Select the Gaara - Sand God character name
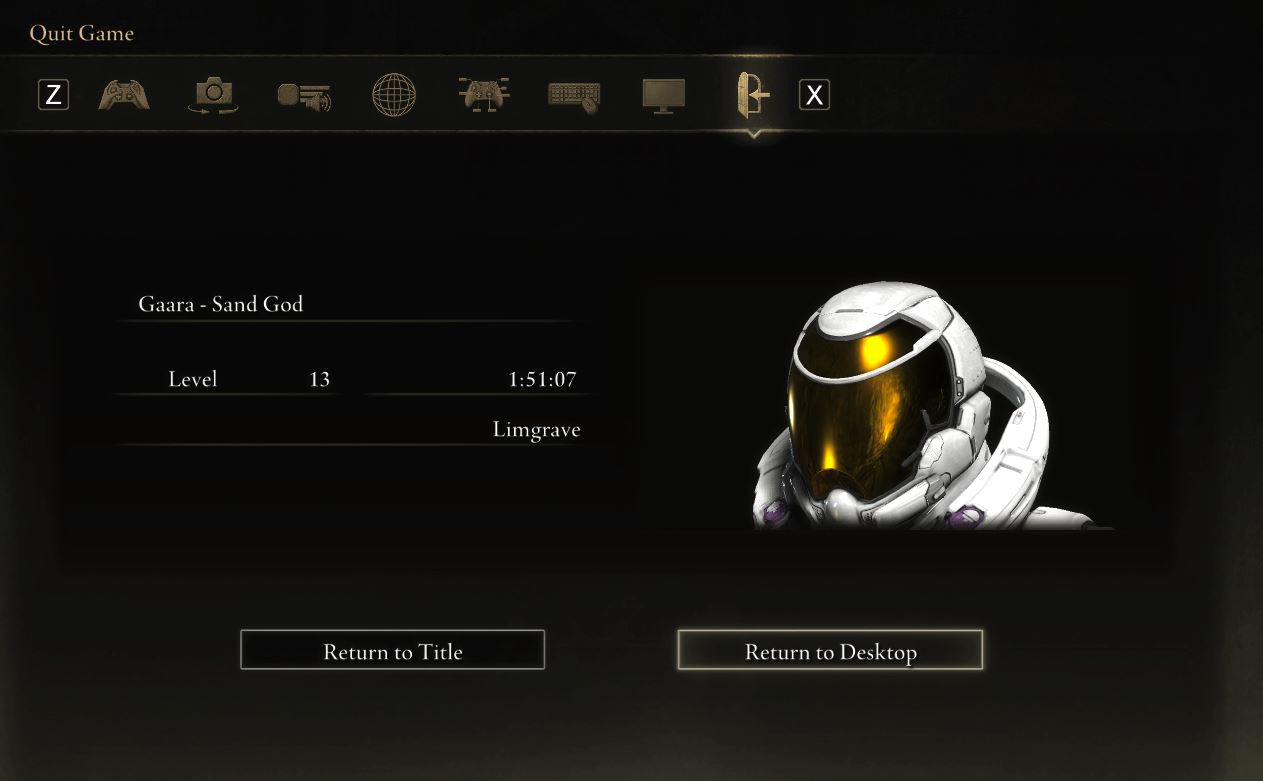This screenshot has width=1263, height=781. pyautogui.click(x=221, y=304)
